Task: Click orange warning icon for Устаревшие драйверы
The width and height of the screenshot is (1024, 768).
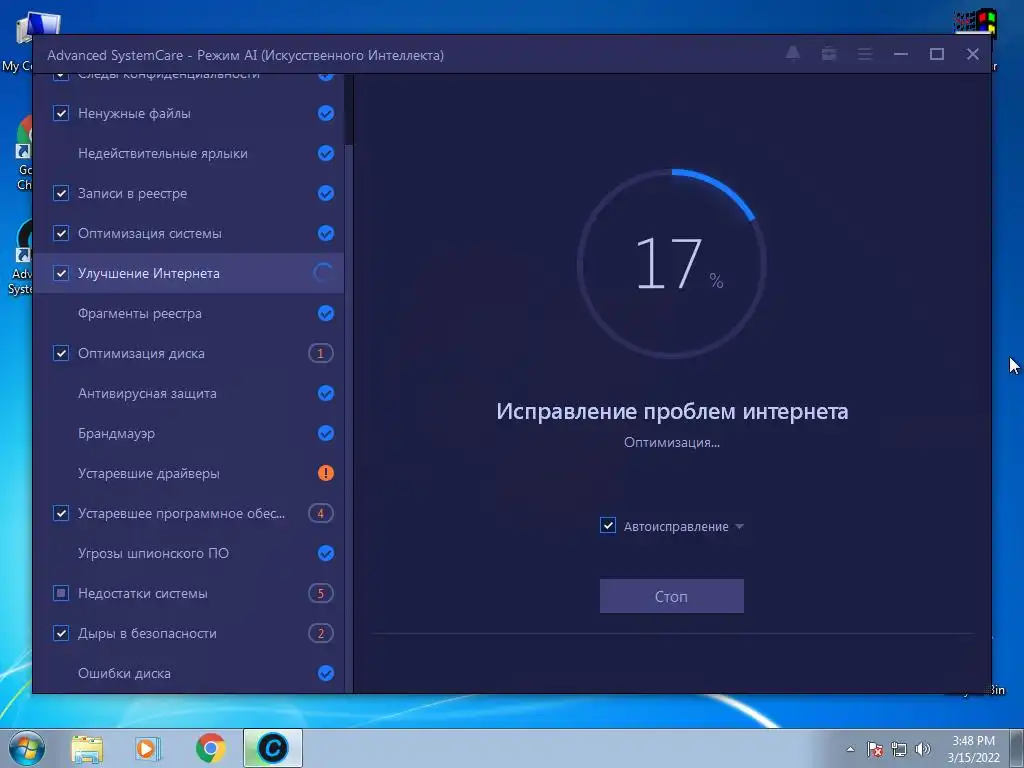Action: coord(326,473)
